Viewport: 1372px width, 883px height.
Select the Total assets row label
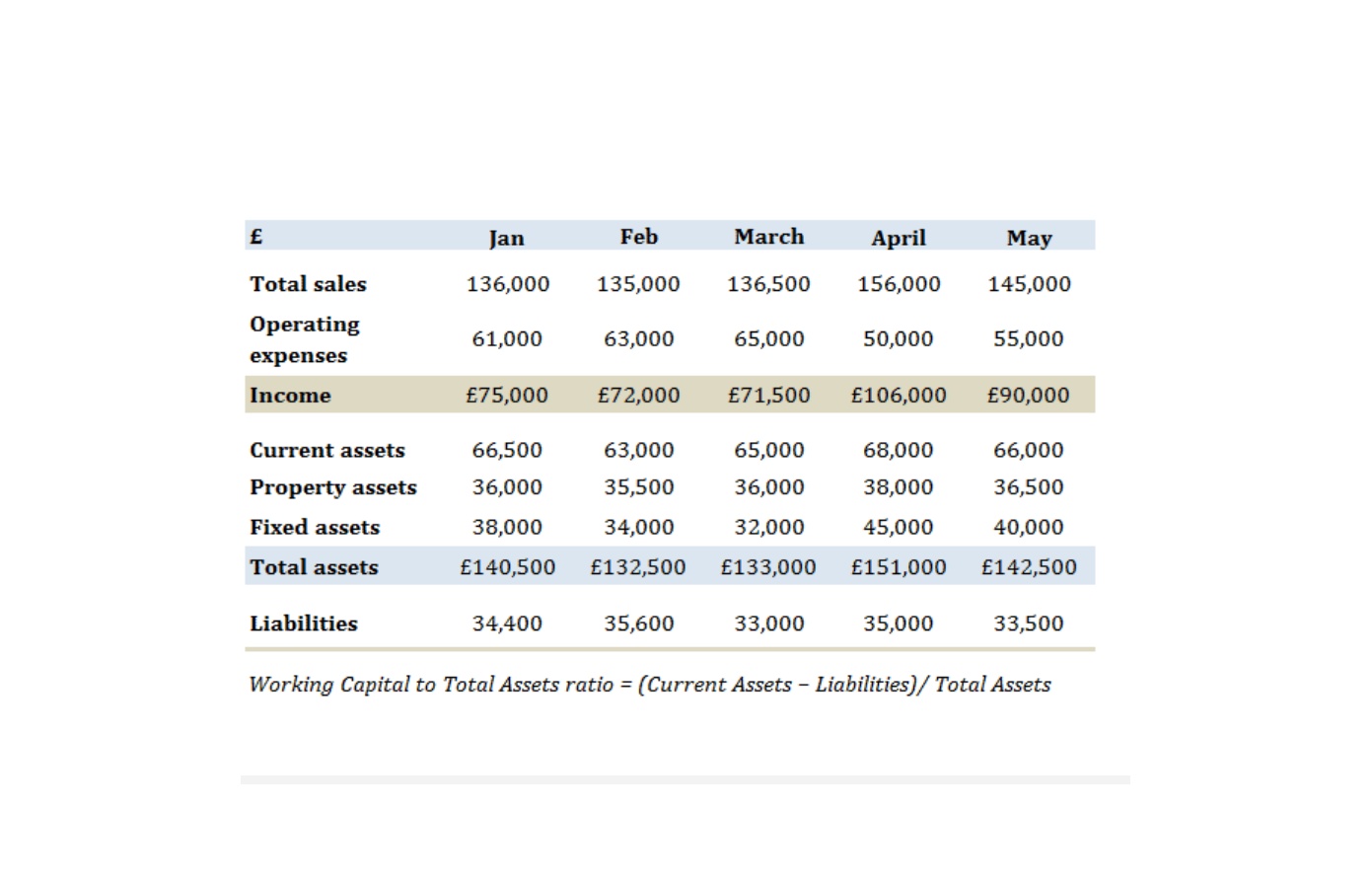point(314,567)
